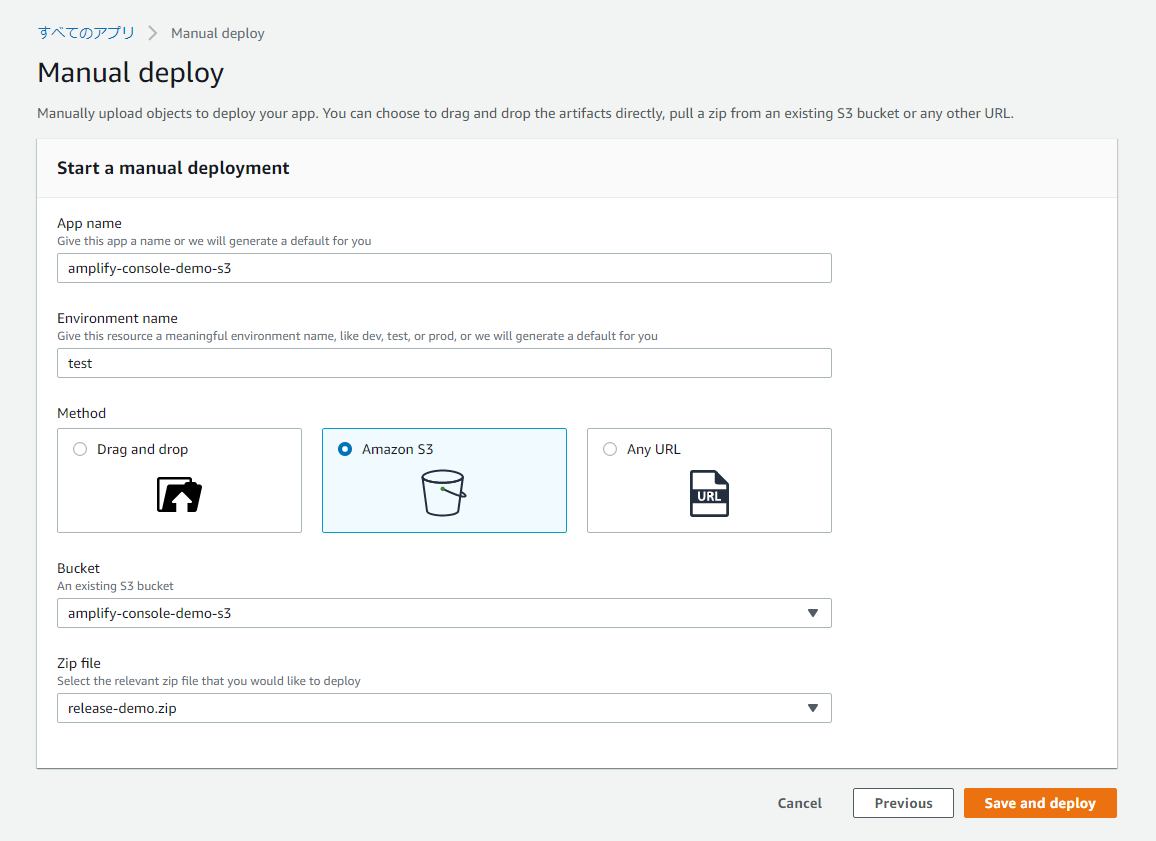Viewport: 1156px width, 841px height.
Task: Go to すべてのアプリ breadcrumb link
Action: pyautogui.click(x=86, y=33)
